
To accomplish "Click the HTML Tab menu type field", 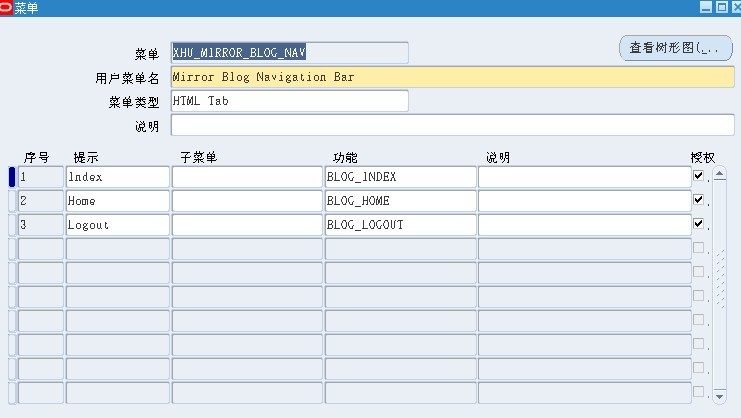I will 289,101.
